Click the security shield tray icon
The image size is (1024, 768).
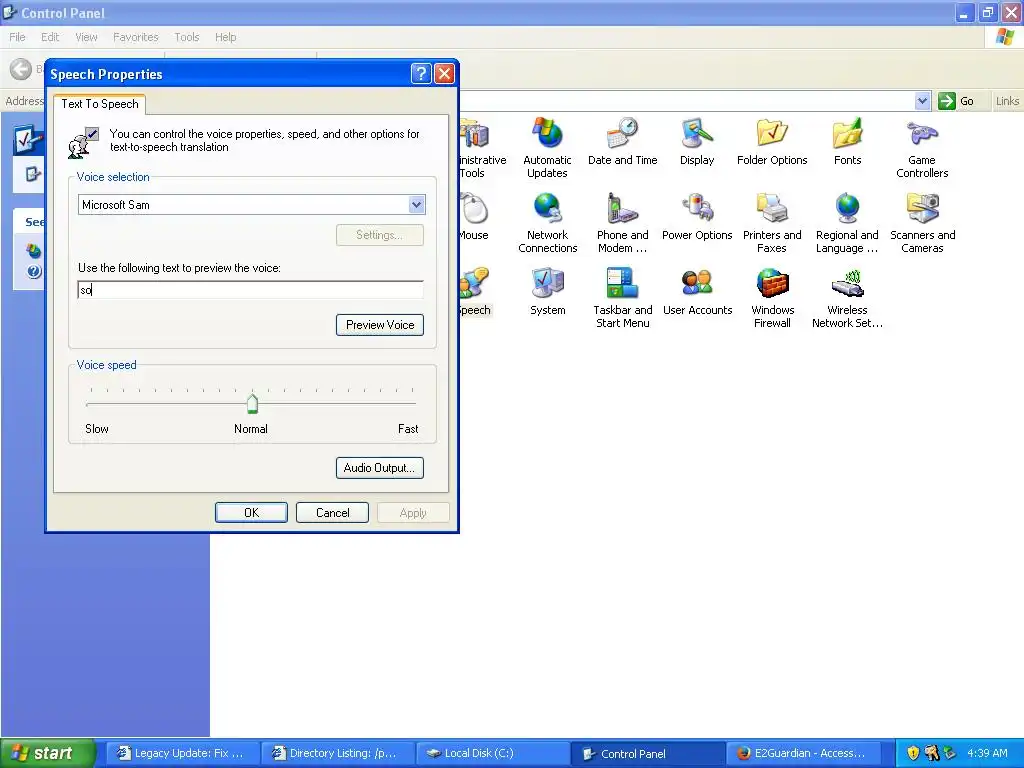tap(913, 753)
